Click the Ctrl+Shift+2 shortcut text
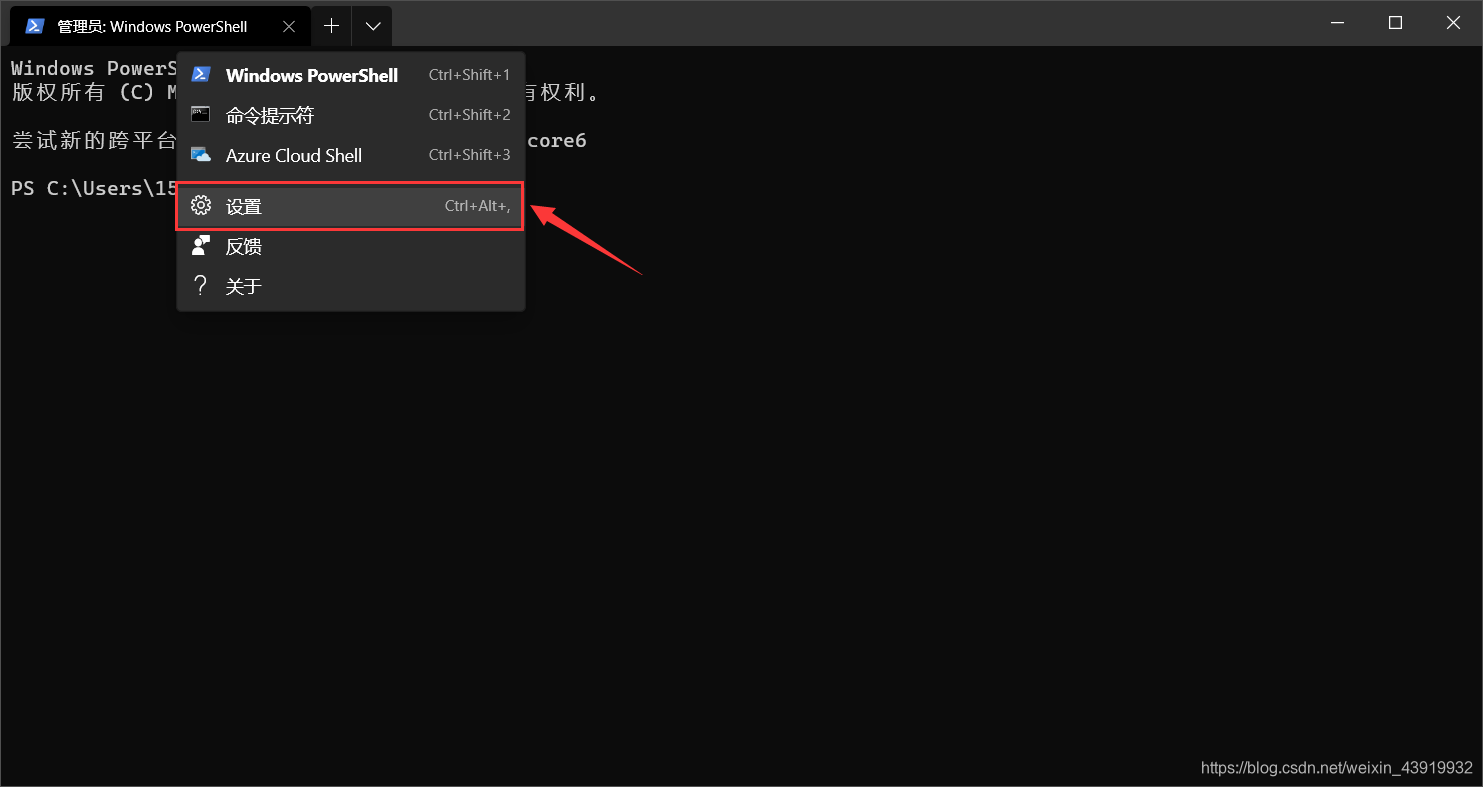 coord(469,115)
